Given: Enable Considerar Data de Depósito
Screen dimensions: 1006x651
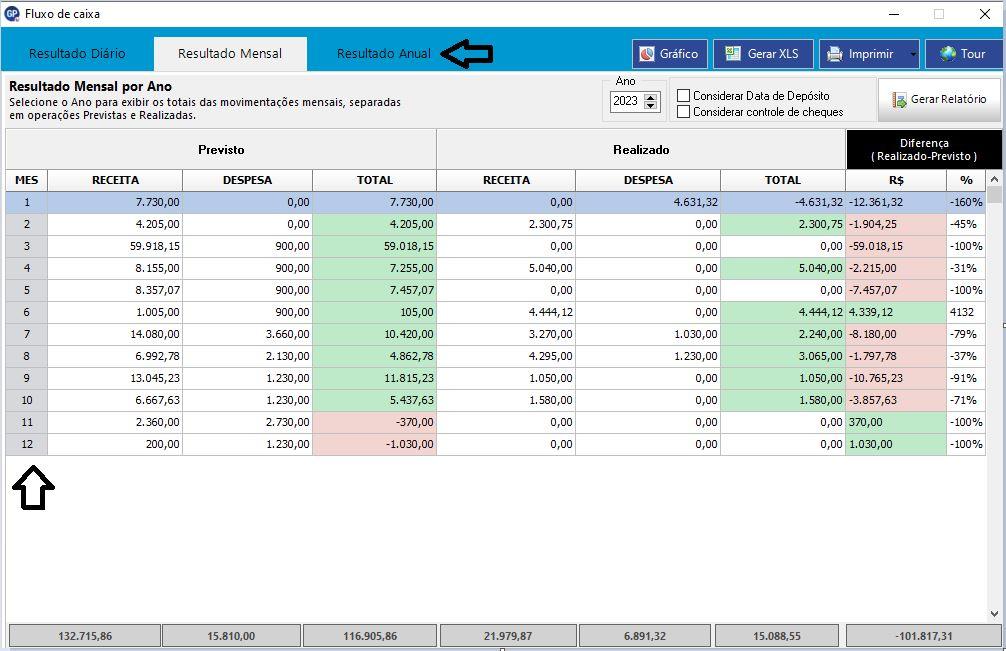Looking at the screenshot, I should (x=684, y=96).
